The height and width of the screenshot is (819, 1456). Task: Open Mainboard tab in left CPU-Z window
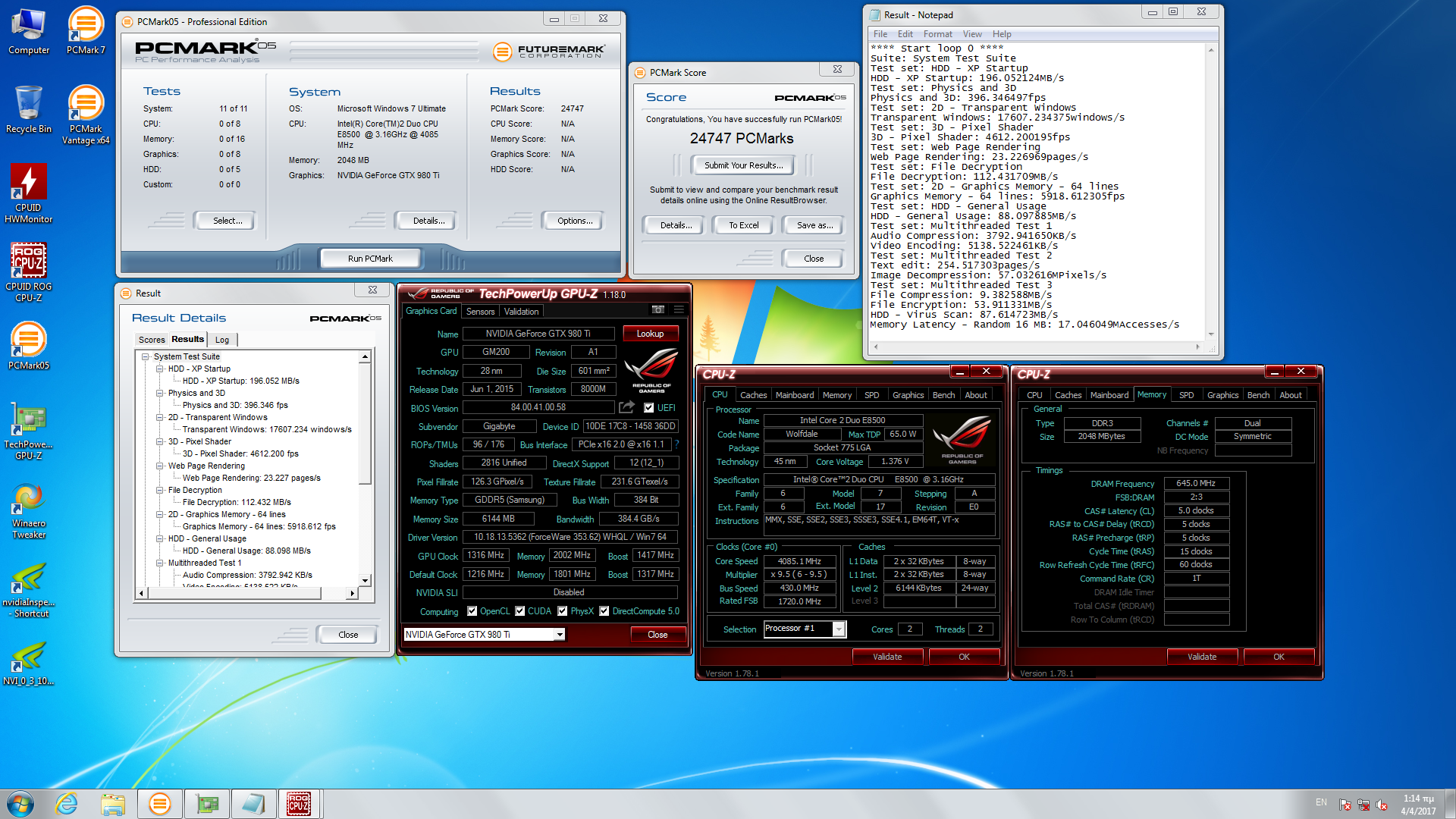tap(794, 395)
